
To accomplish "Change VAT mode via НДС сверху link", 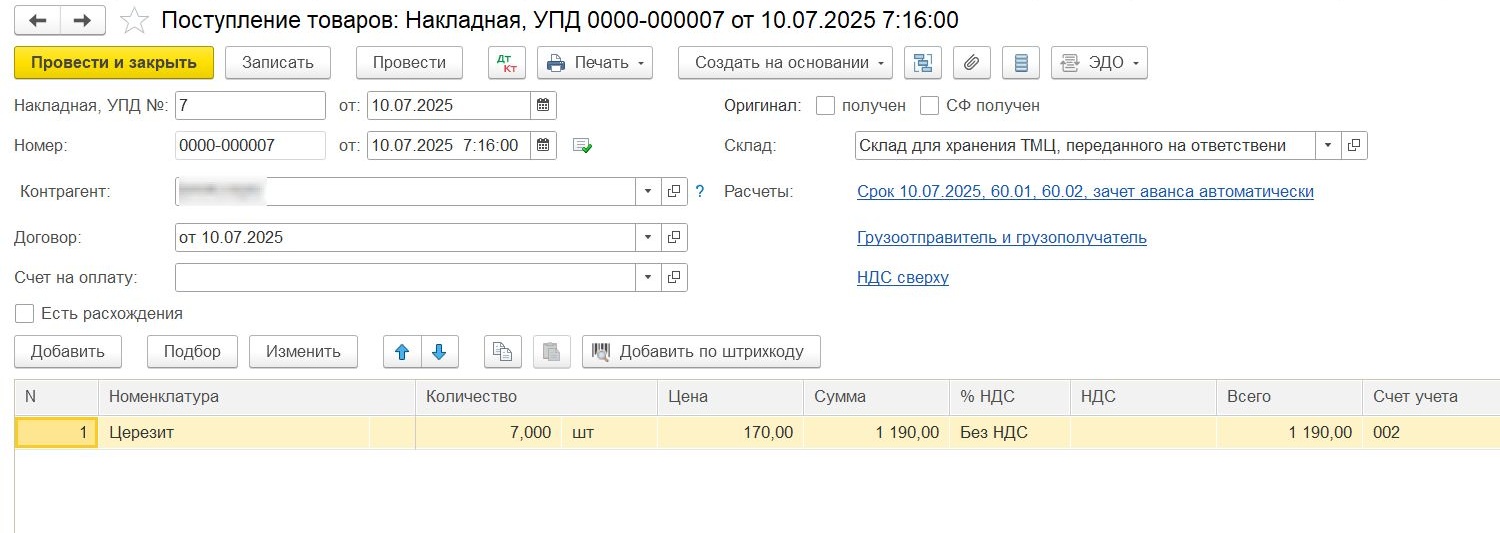I will (903, 277).
